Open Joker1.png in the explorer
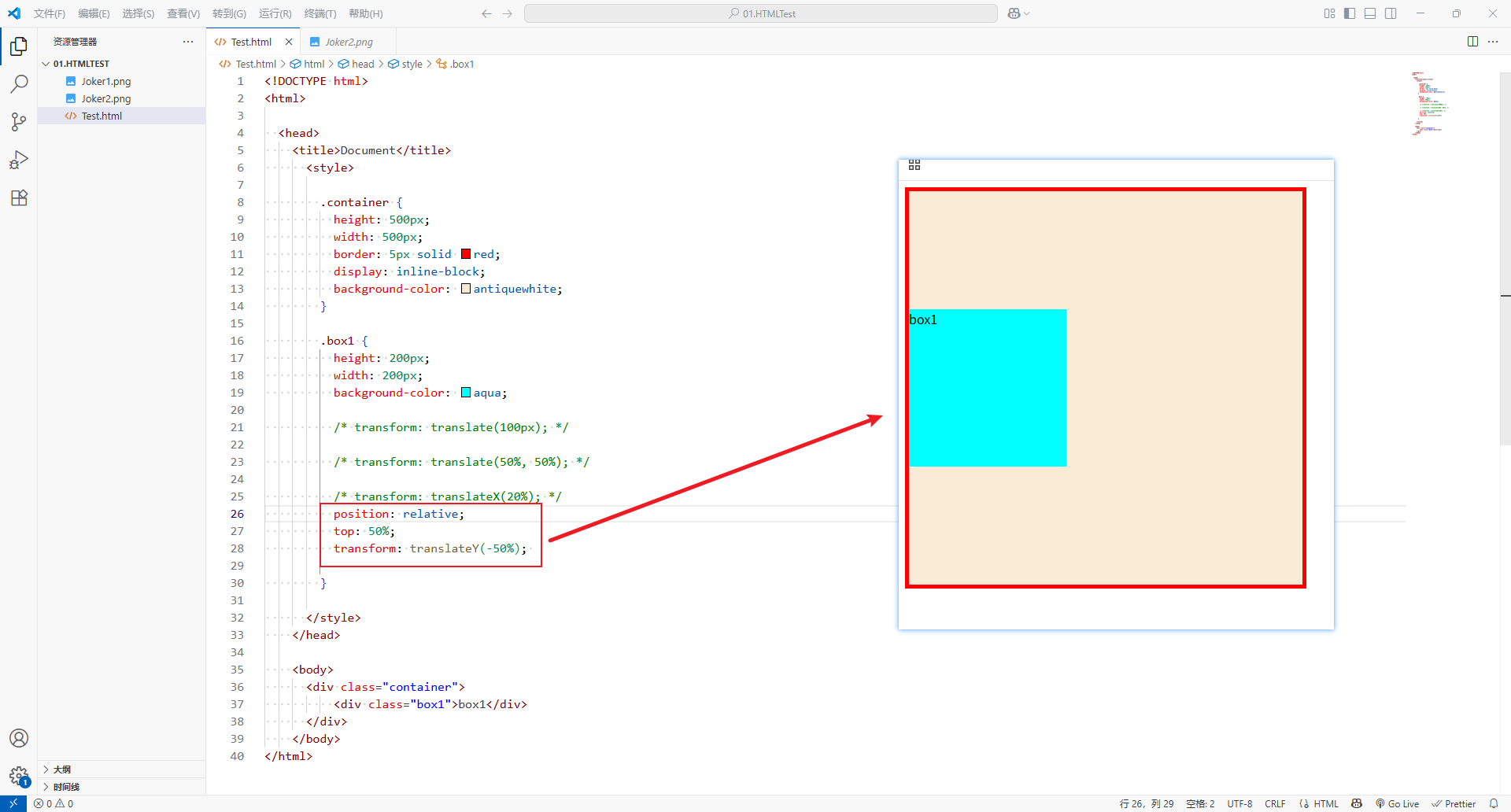The height and width of the screenshot is (812, 1511). [x=121, y=81]
